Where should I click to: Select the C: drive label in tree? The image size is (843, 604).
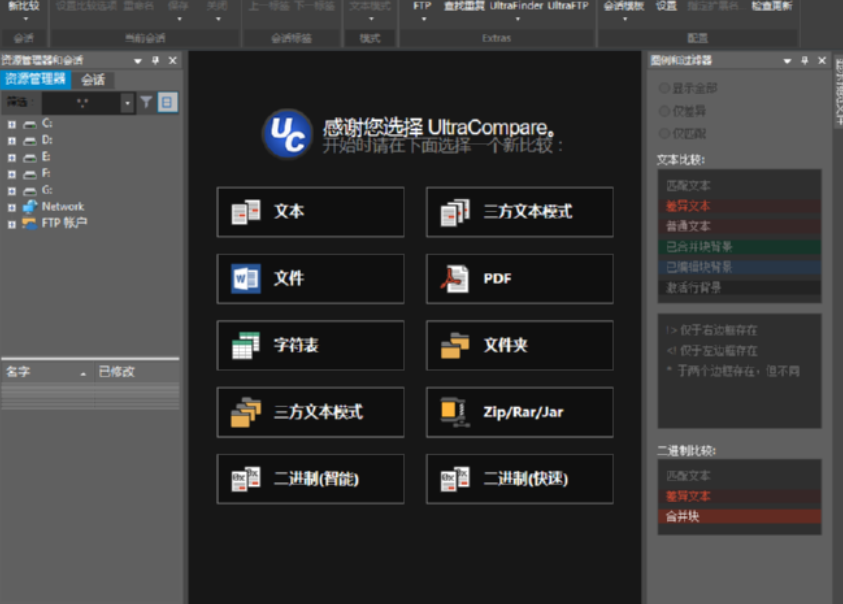[x=47, y=123]
